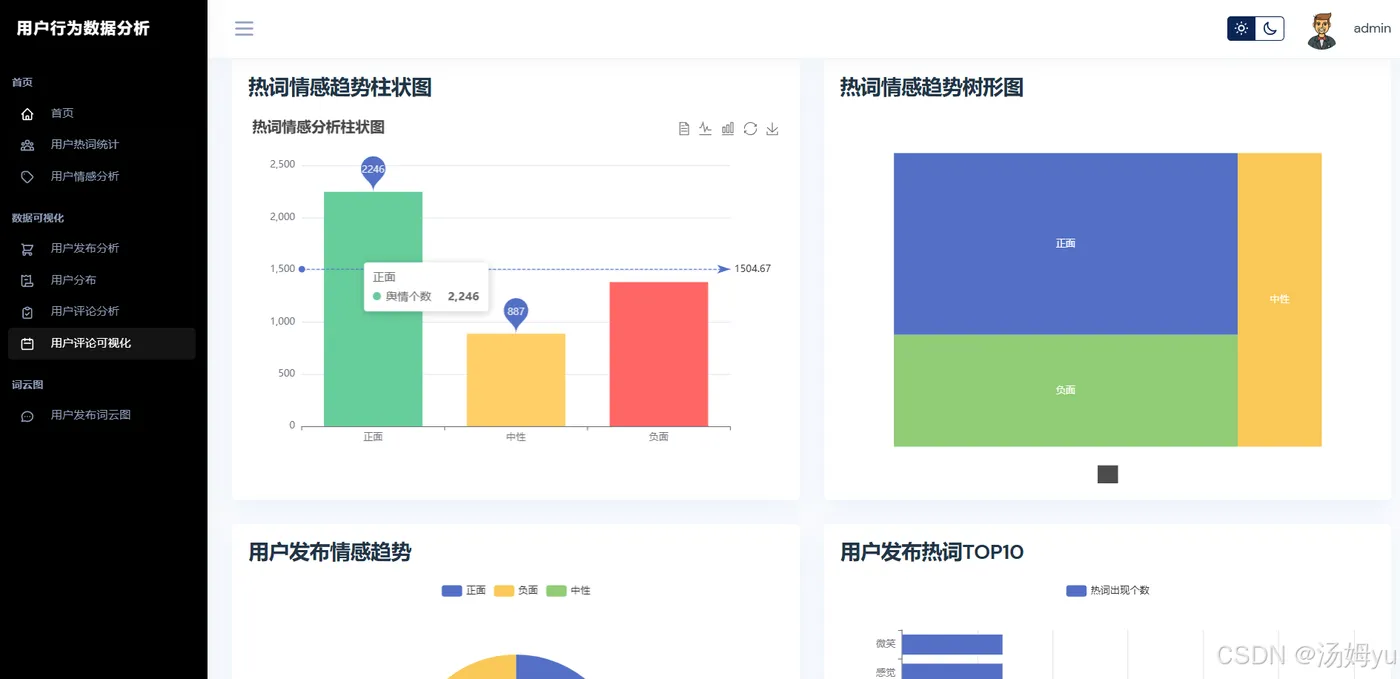Select the yellow 中性 treemap block

pyautogui.click(x=1280, y=299)
